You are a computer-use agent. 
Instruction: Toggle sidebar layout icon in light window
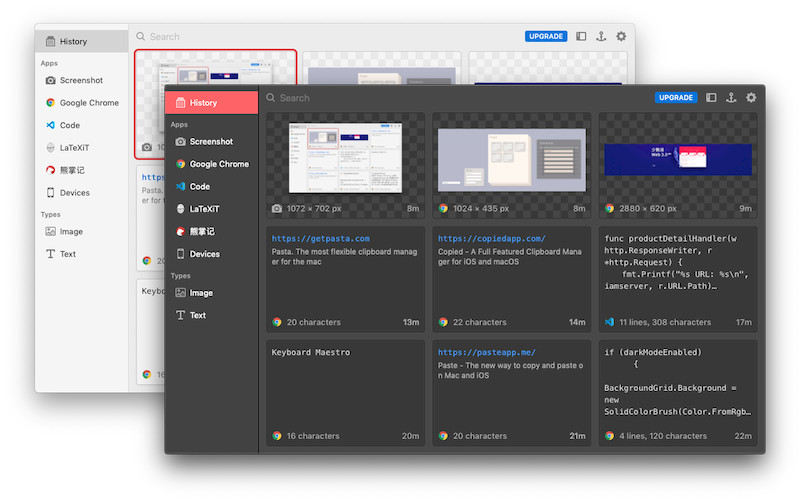pos(581,36)
